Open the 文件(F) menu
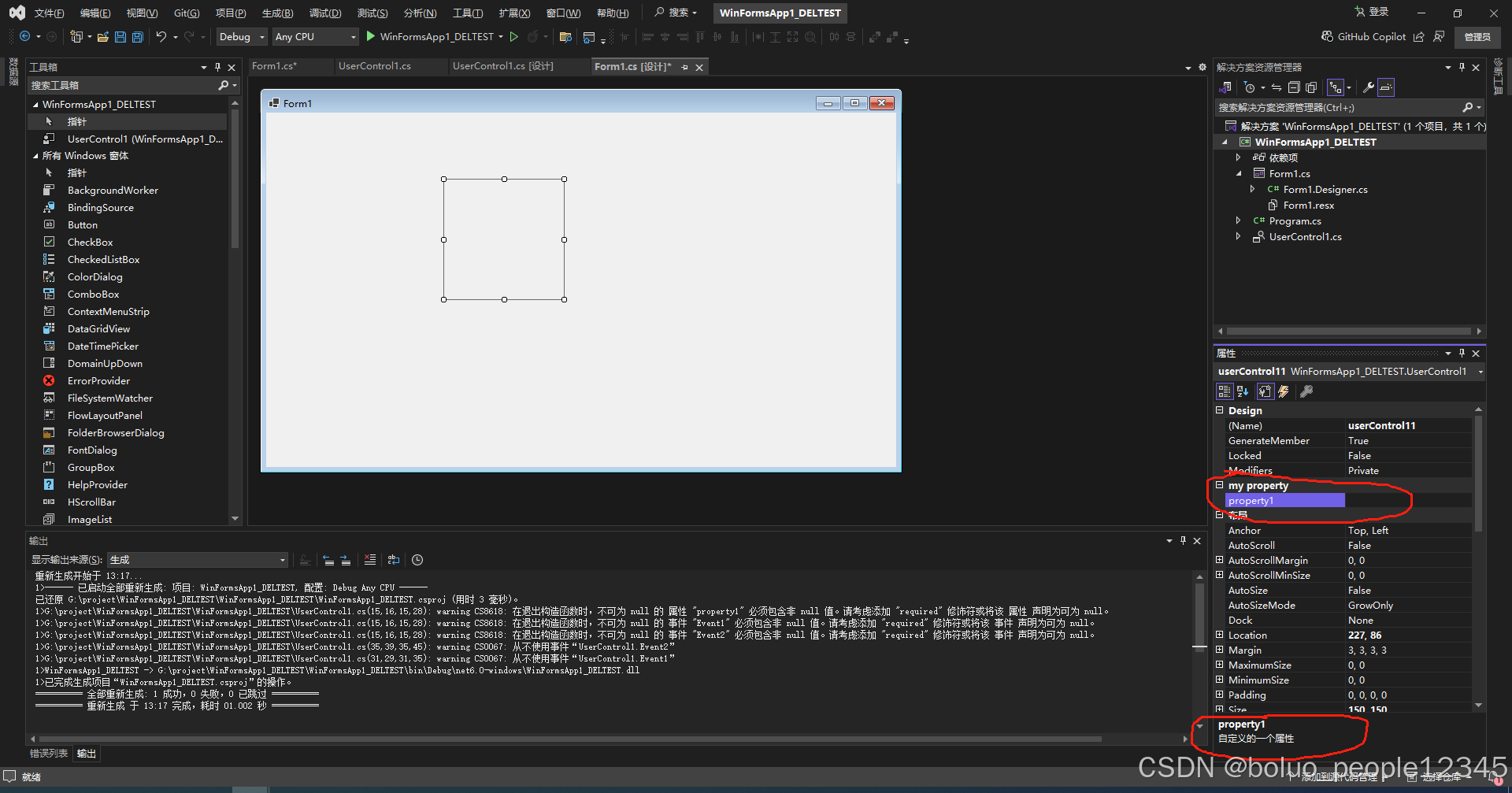The image size is (1512, 793). (49, 13)
